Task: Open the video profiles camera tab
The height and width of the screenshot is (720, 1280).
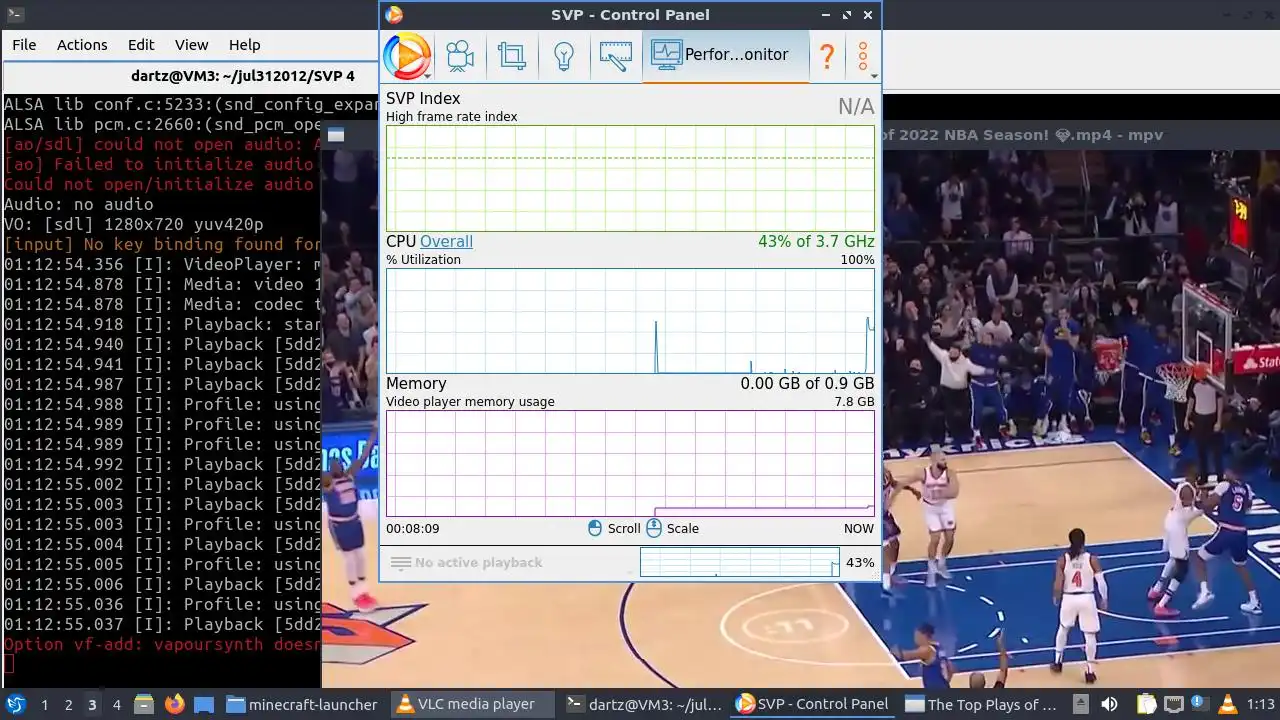Action: point(460,56)
